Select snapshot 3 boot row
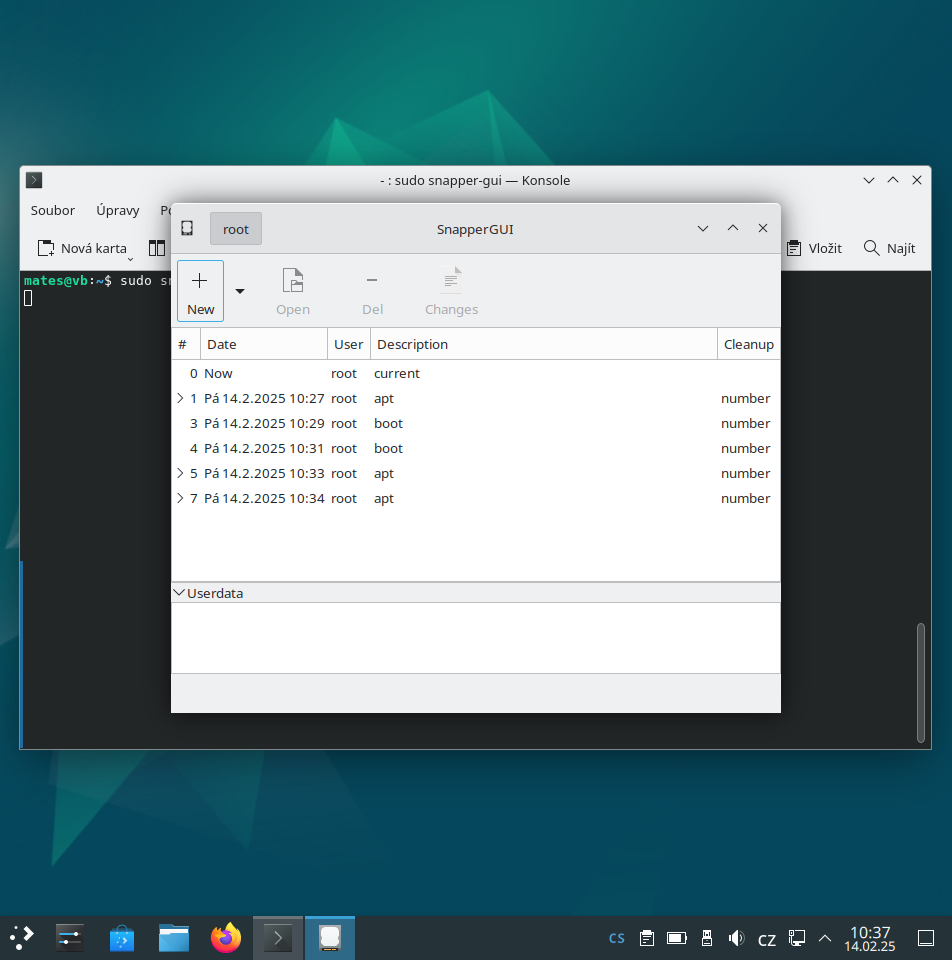The image size is (952, 960). pos(476,424)
